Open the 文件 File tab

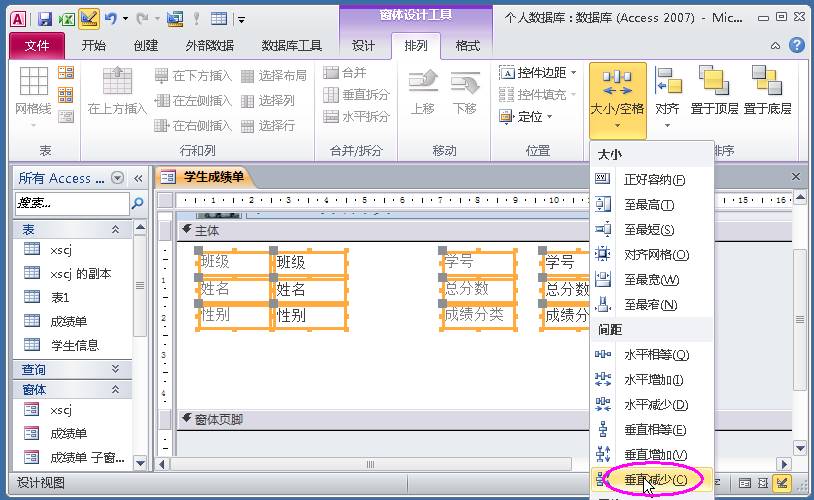point(37,46)
